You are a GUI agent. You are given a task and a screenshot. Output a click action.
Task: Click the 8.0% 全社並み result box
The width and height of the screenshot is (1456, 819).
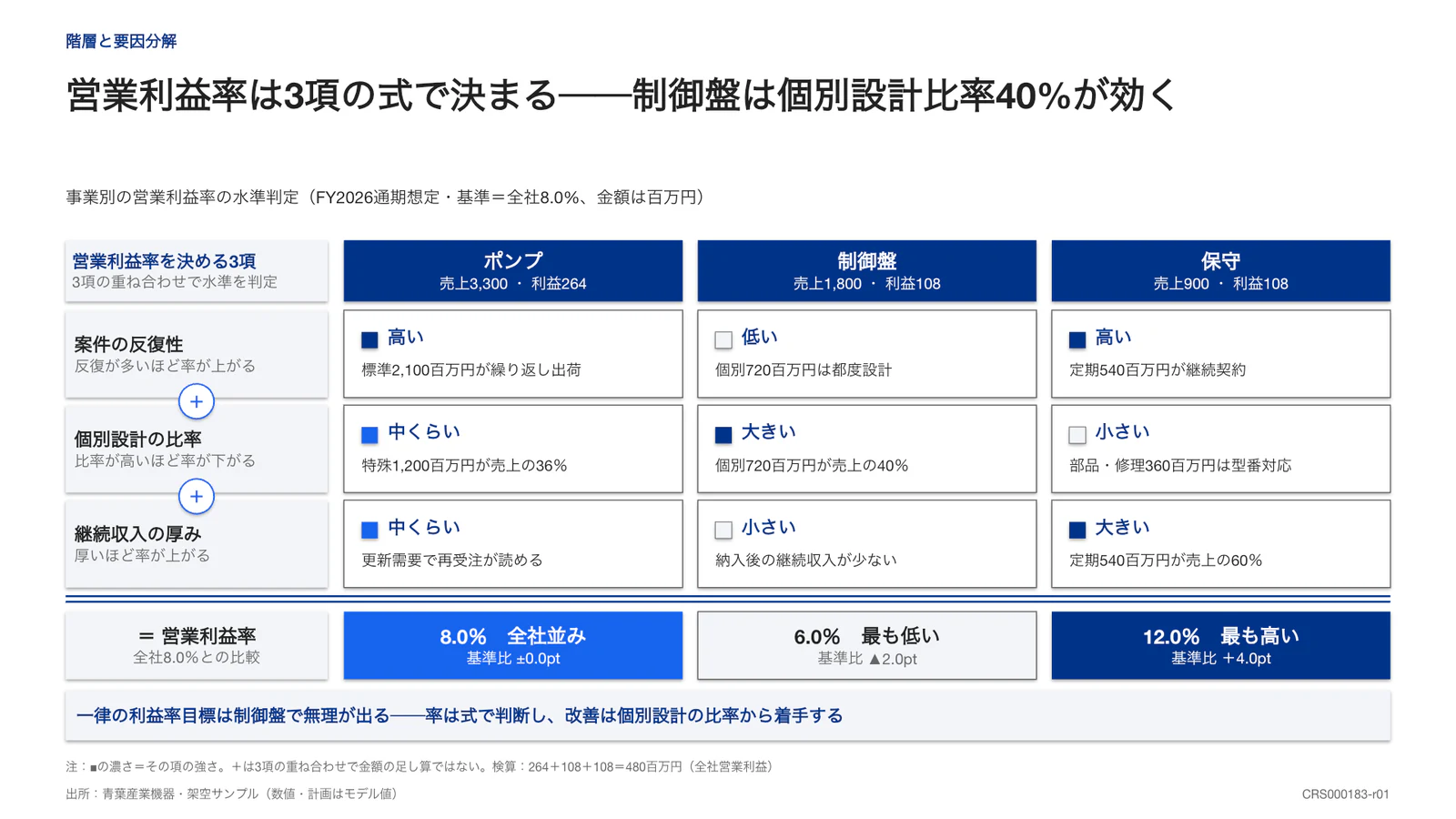coord(513,645)
